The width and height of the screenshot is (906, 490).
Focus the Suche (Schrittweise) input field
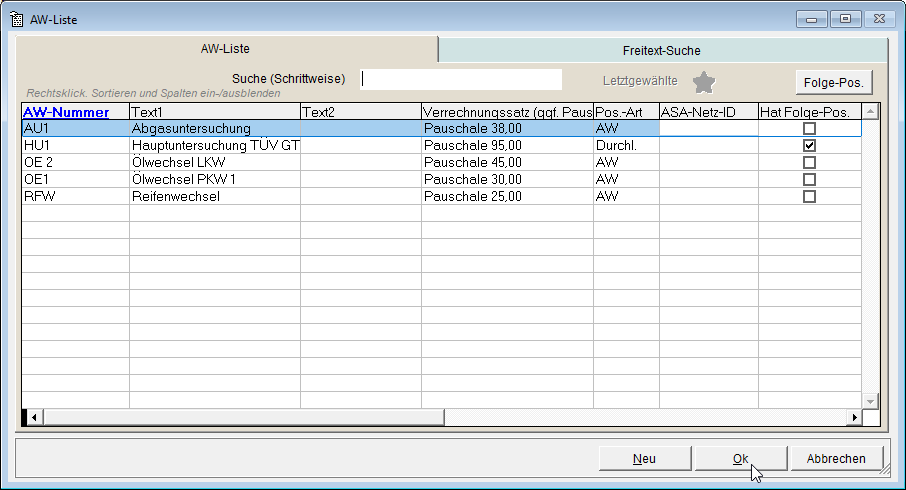pyautogui.click(x=461, y=80)
